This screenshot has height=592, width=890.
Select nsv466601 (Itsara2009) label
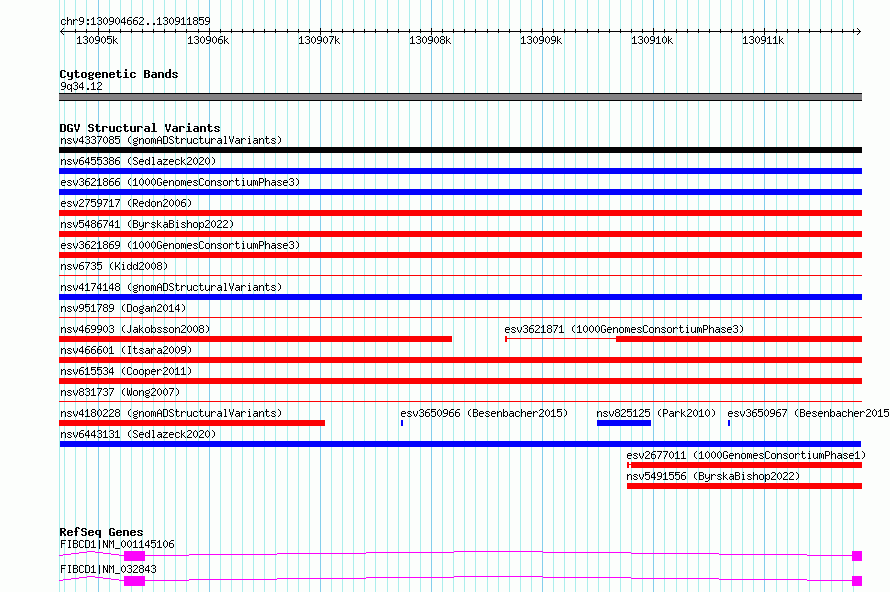126,350
